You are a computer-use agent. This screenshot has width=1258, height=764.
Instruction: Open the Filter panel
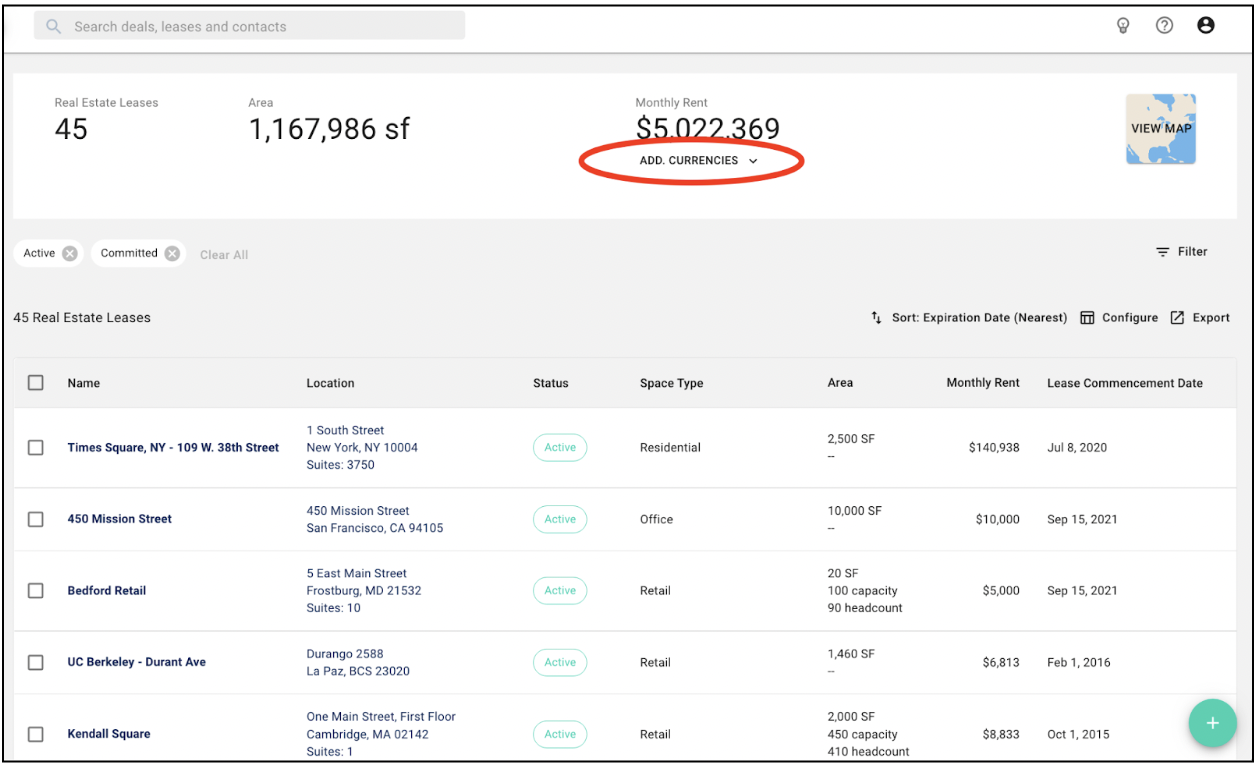[x=1182, y=252]
